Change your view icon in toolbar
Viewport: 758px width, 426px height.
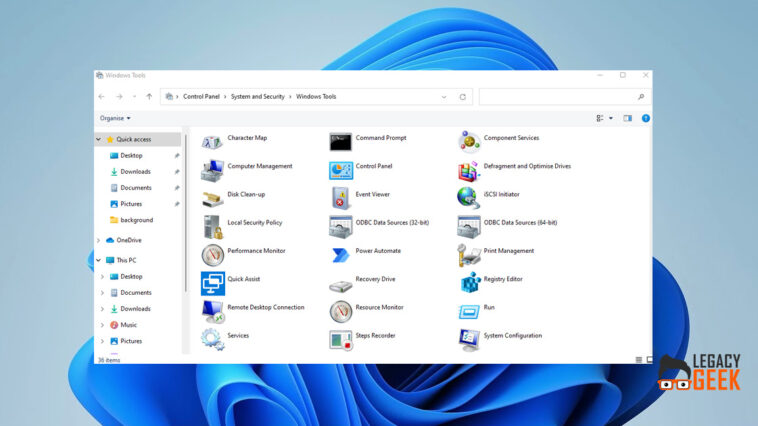click(x=600, y=118)
